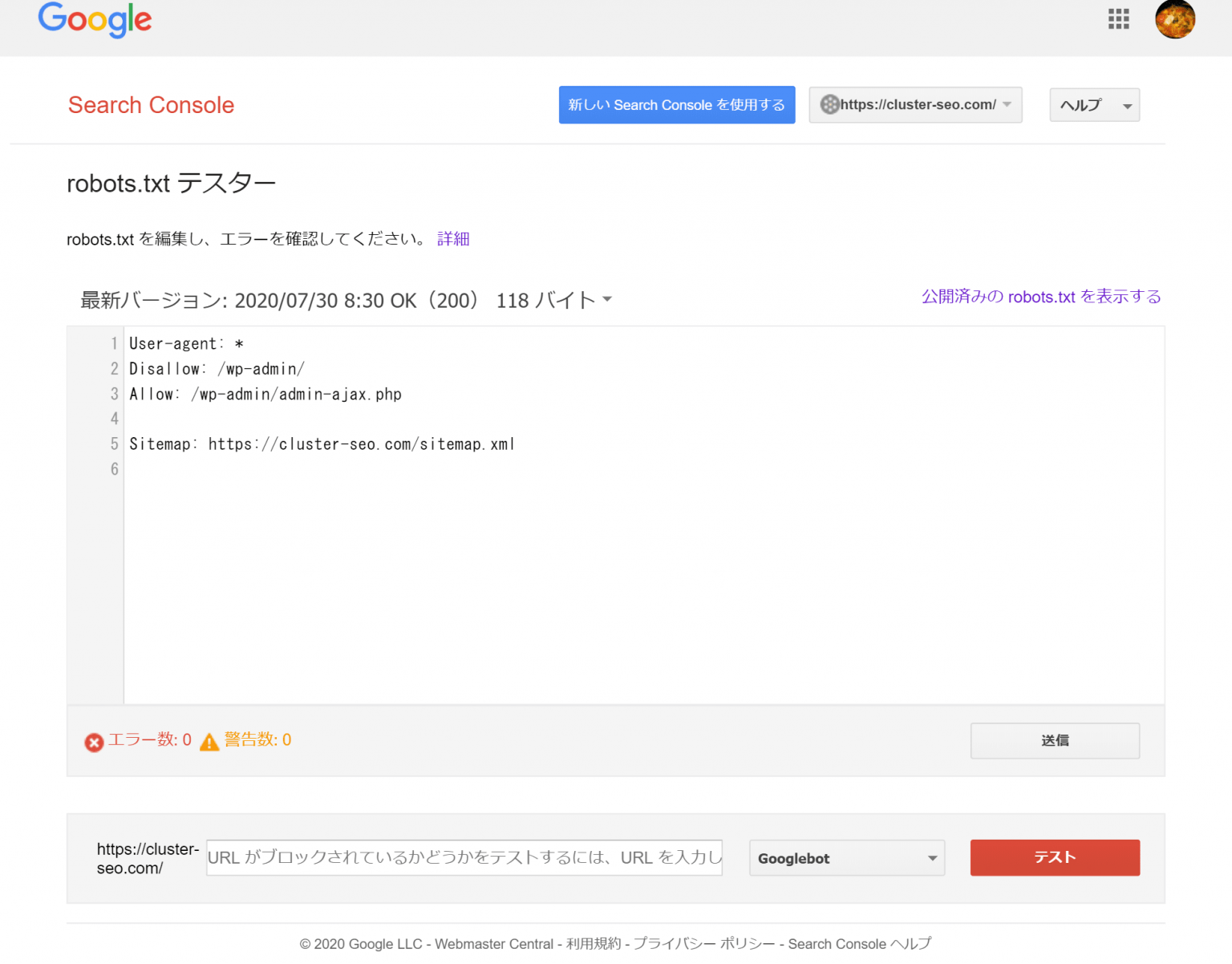Image resolution: width=1232 pixels, height=964 pixels.
Task: Expand the latest version dropdown arrow
Action: click(x=607, y=300)
